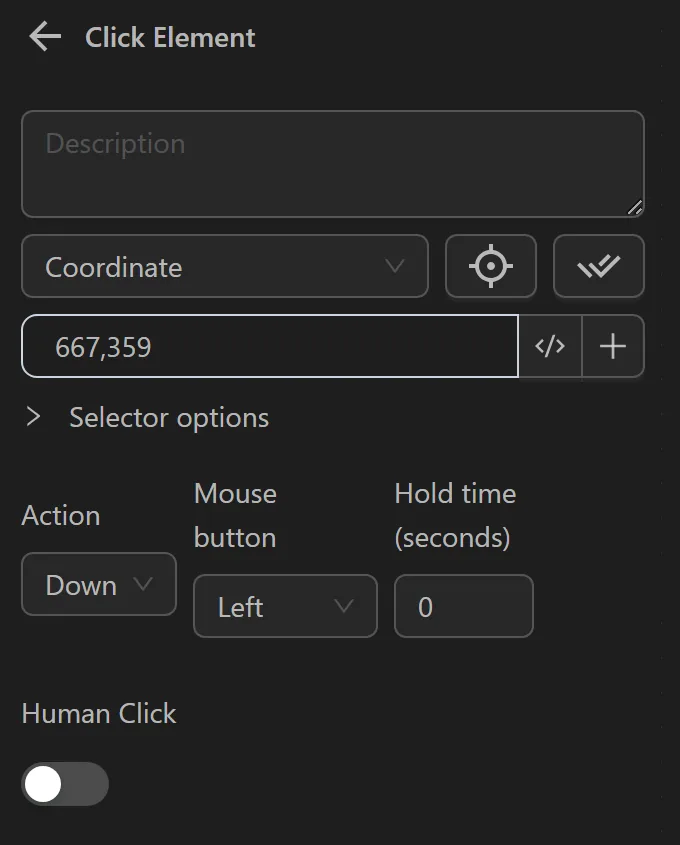Click the Hold time input showing 0
Viewport: 680px width, 845px height.
[464, 606]
